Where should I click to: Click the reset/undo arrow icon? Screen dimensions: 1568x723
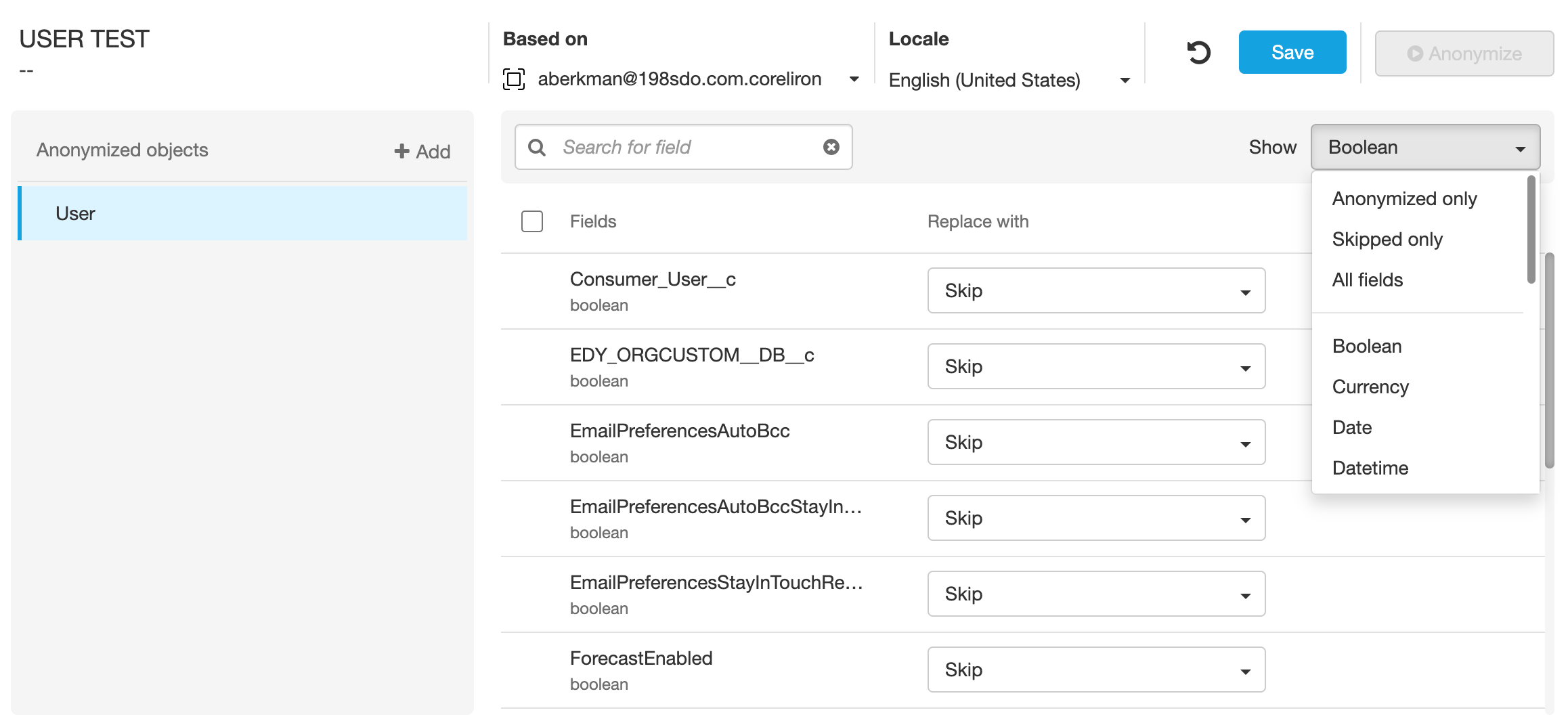pos(1198,53)
